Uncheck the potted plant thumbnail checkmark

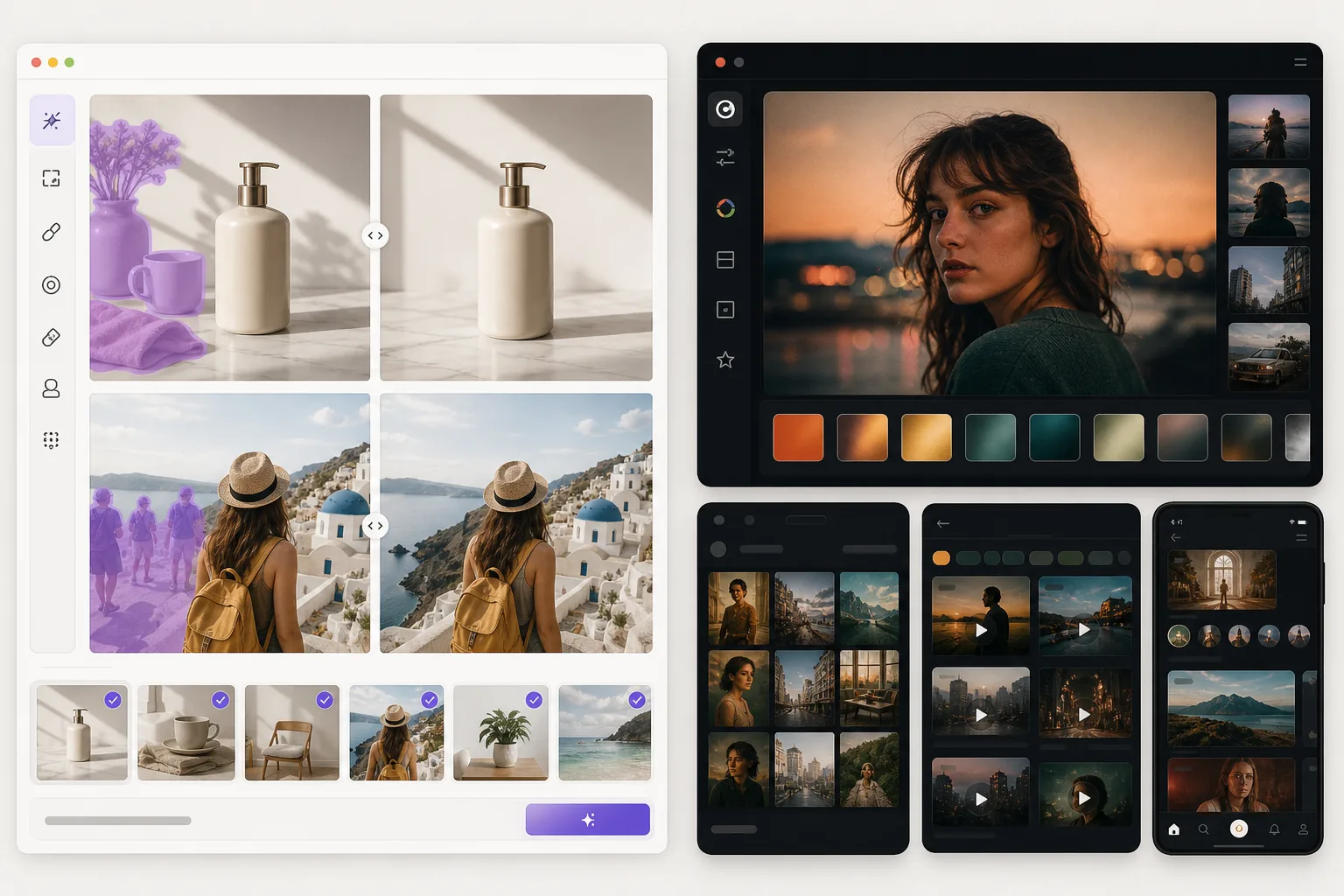point(534,700)
